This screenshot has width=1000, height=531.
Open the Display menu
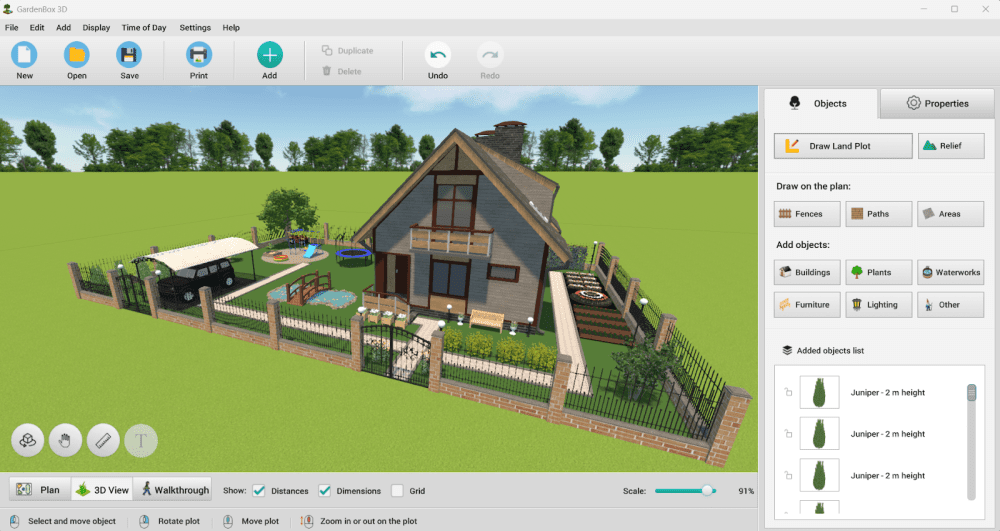tap(96, 27)
